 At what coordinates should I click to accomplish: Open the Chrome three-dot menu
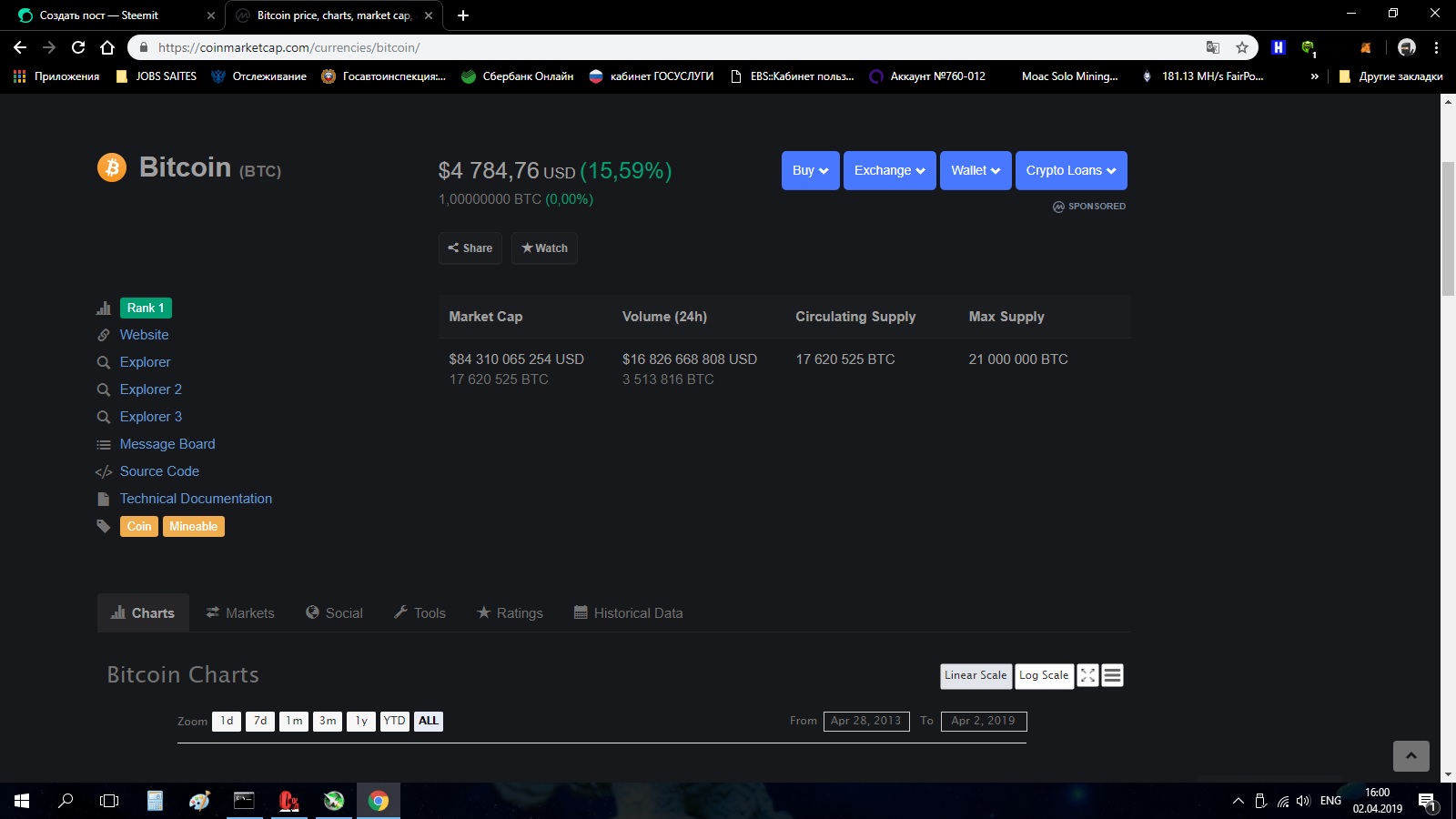[1437, 47]
